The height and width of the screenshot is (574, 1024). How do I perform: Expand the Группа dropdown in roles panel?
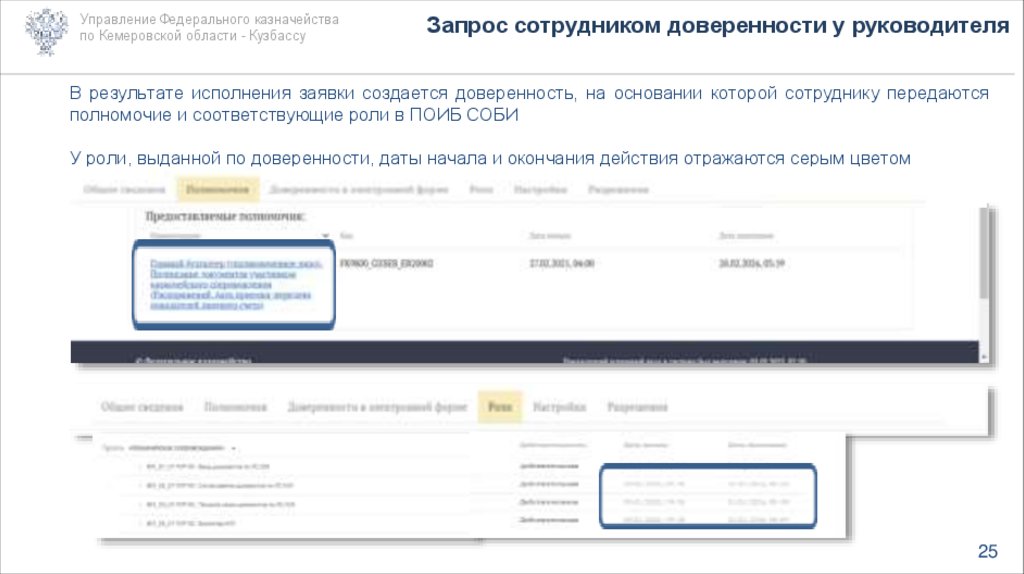click(x=233, y=449)
